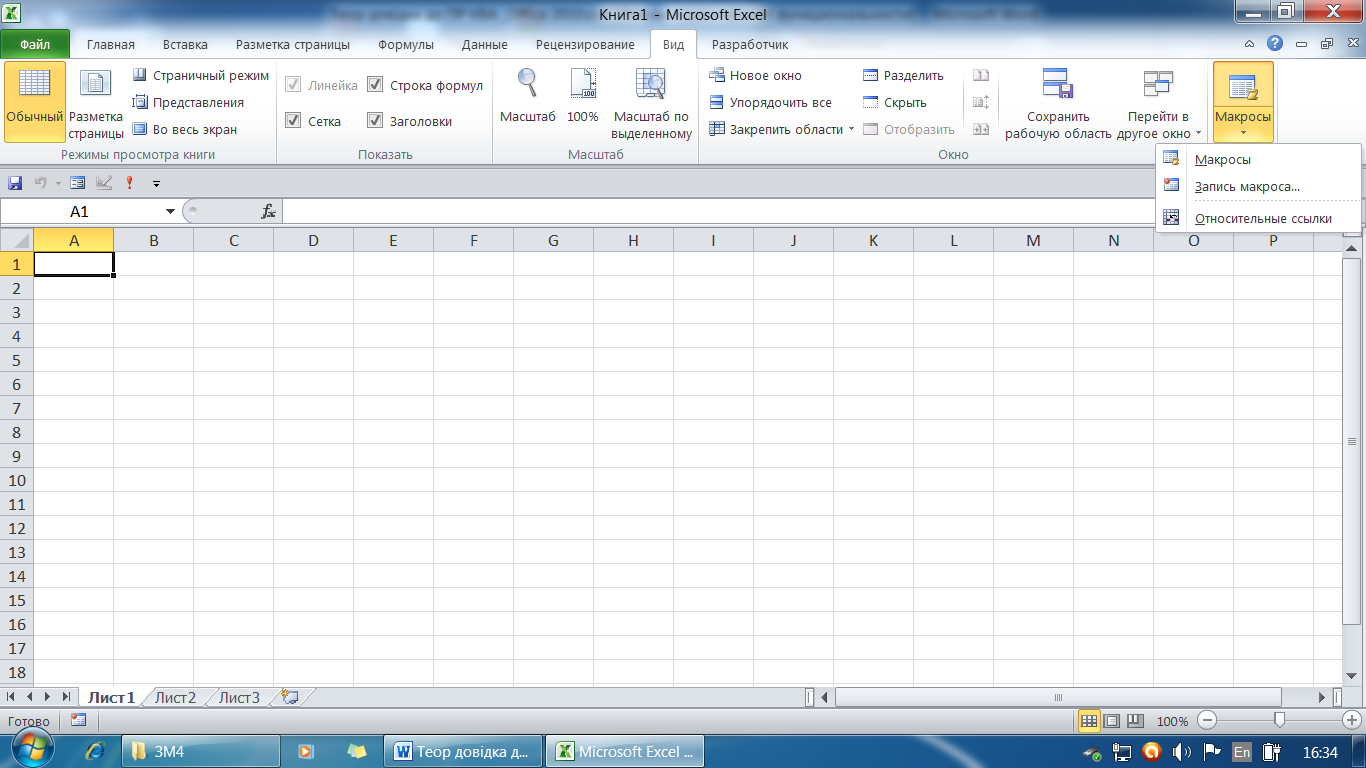The width and height of the screenshot is (1366, 768).
Task: Open the Name Box dropdown arrow
Action: click(x=170, y=212)
